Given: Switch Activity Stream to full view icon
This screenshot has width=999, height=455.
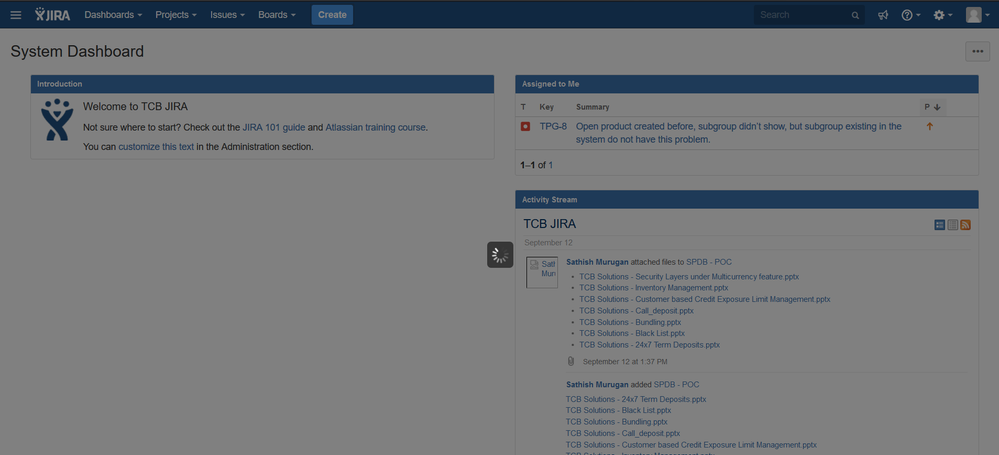Looking at the screenshot, I should pyautogui.click(x=940, y=225).
